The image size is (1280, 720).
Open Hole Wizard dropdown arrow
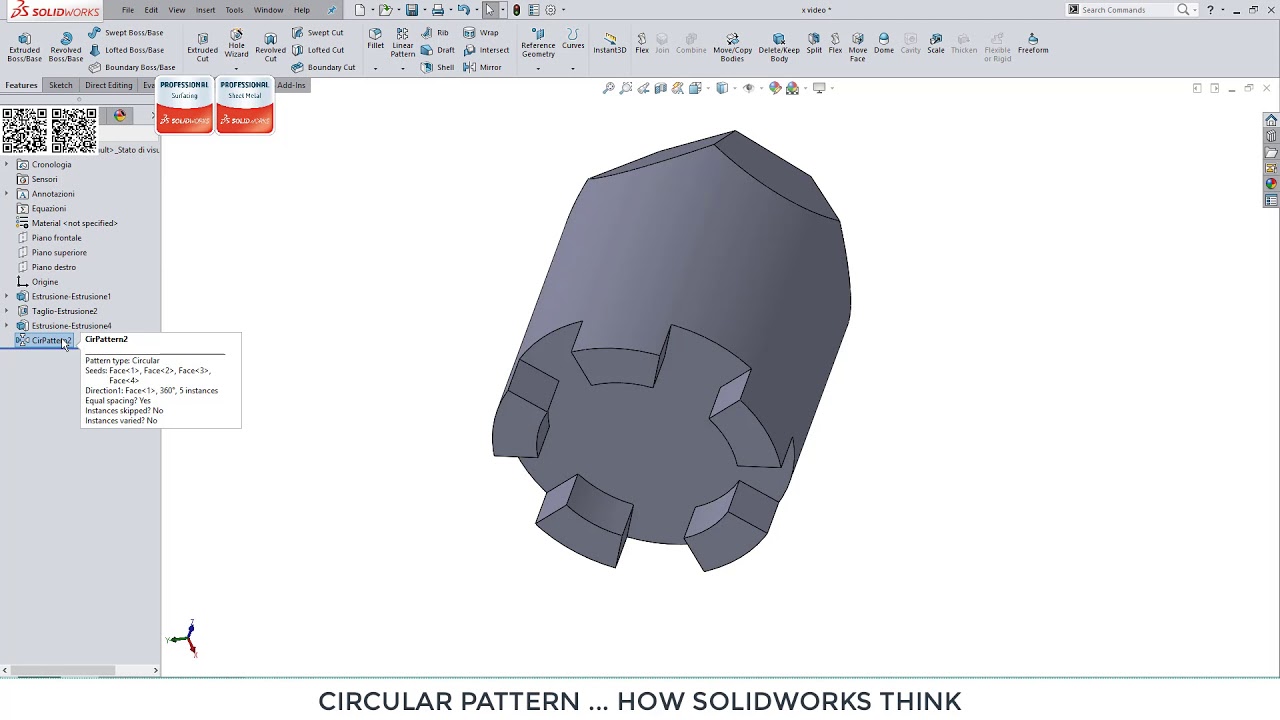(236, 68)
